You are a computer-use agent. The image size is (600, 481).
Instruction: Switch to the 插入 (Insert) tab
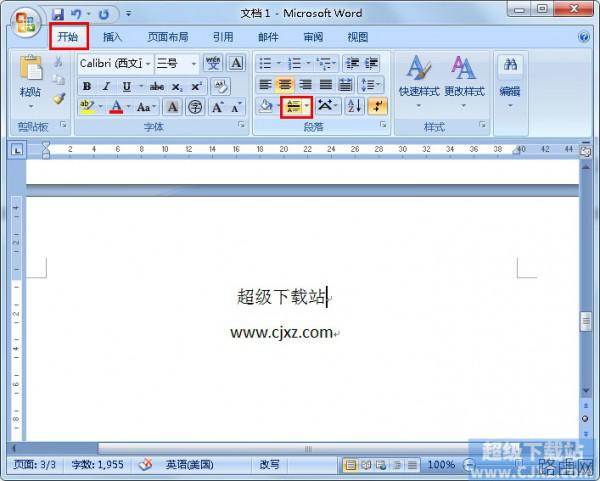112,37
